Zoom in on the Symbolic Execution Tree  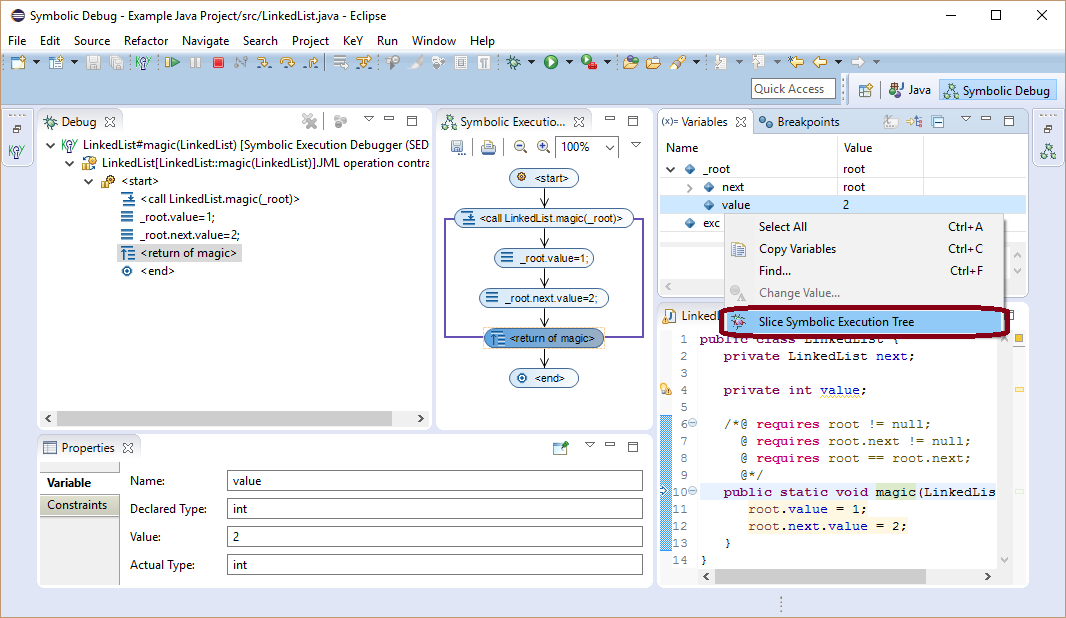point(543,147)
